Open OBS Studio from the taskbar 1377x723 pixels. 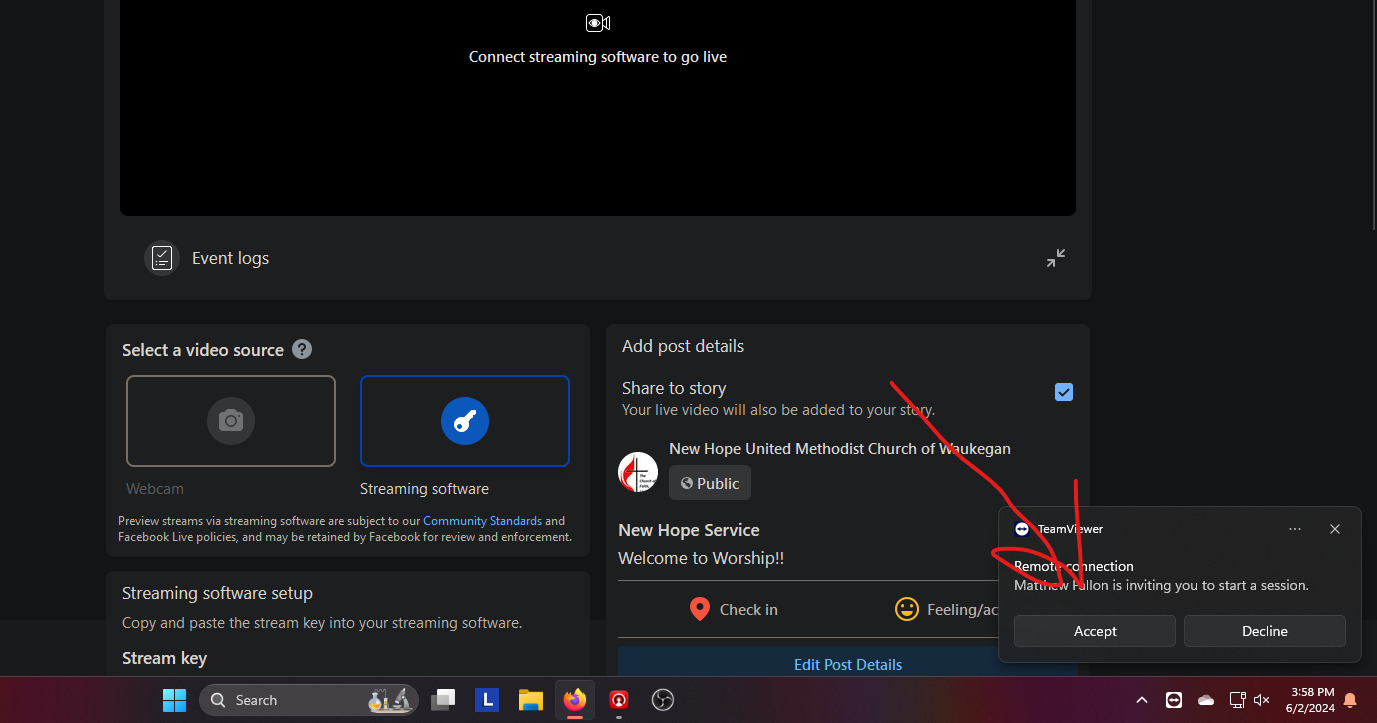[662, 700]
